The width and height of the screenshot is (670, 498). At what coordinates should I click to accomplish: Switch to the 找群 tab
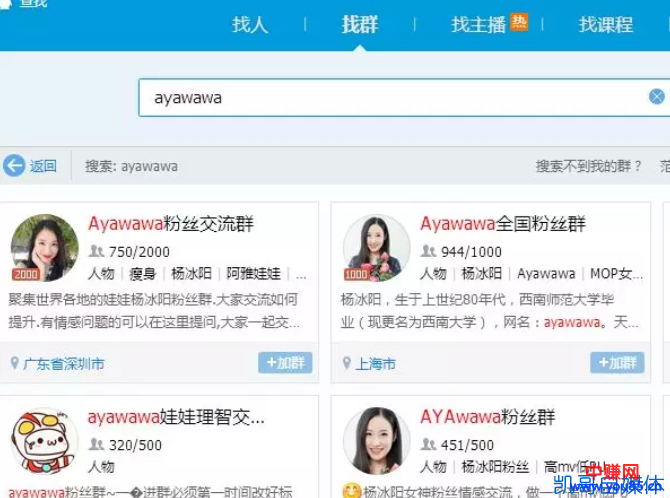pos(360,25)
